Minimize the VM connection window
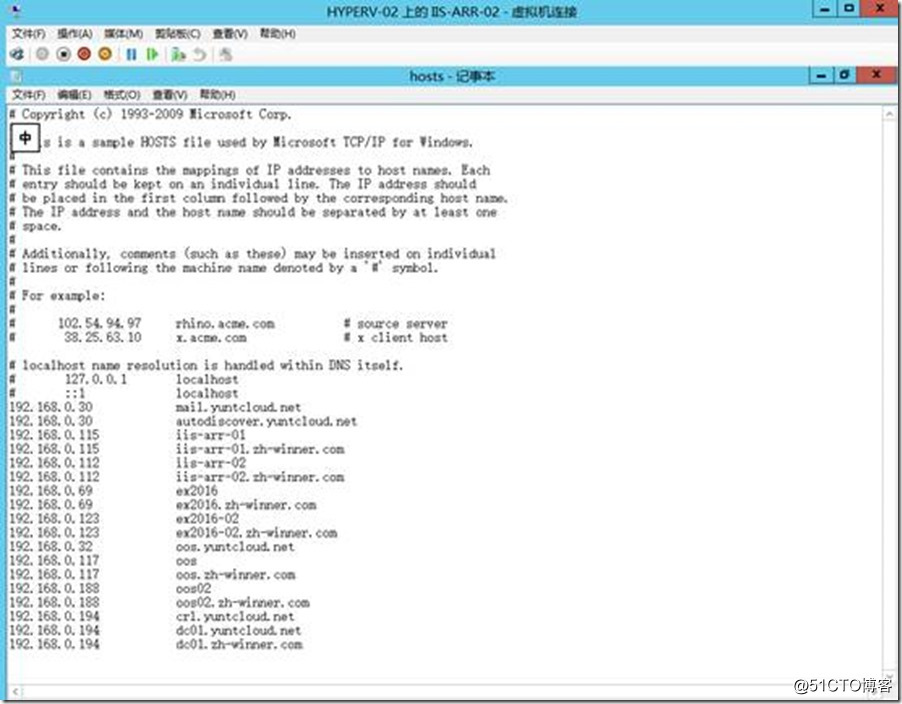 (824, 9)
